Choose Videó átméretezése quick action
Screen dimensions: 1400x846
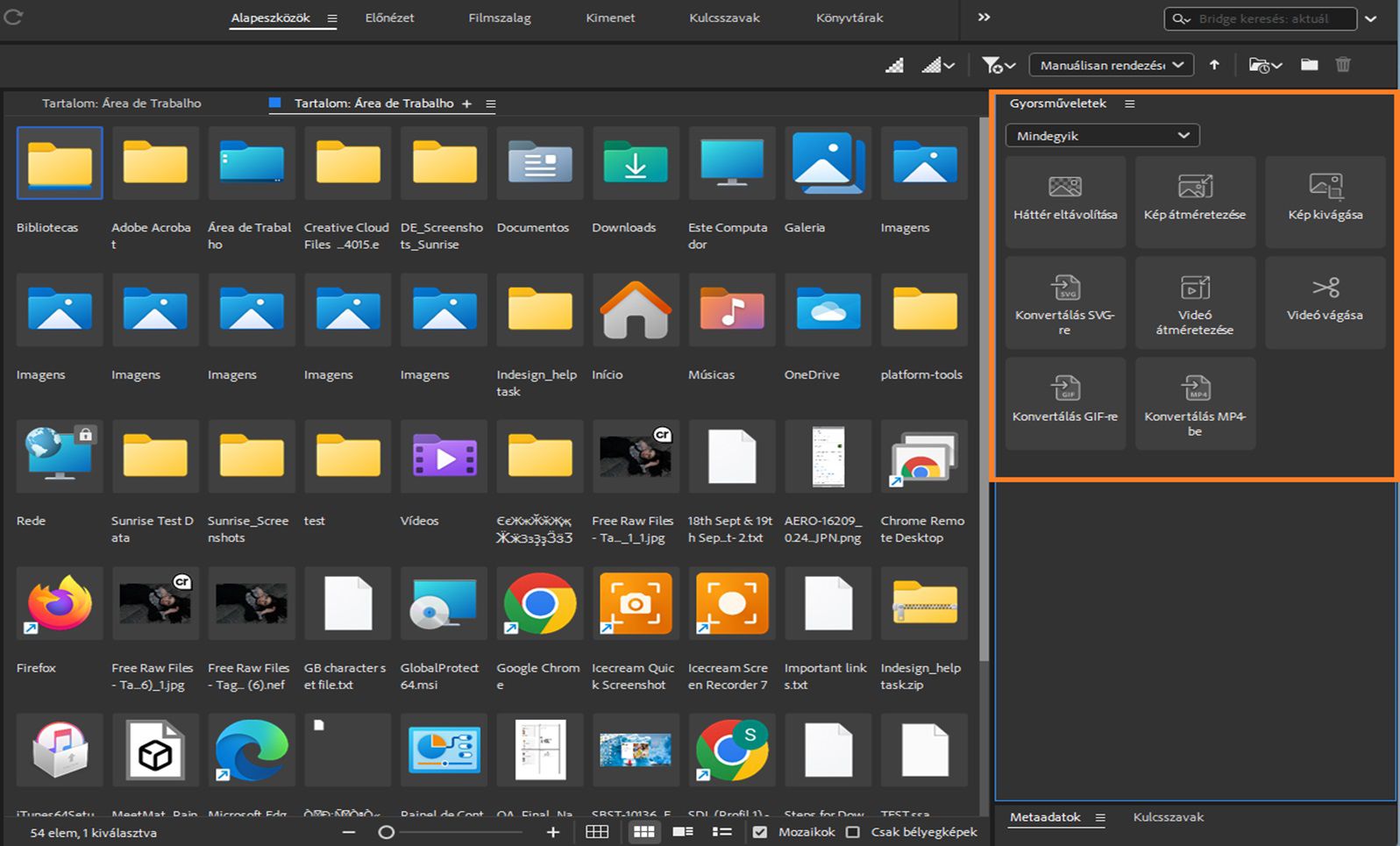point(1195,302)
